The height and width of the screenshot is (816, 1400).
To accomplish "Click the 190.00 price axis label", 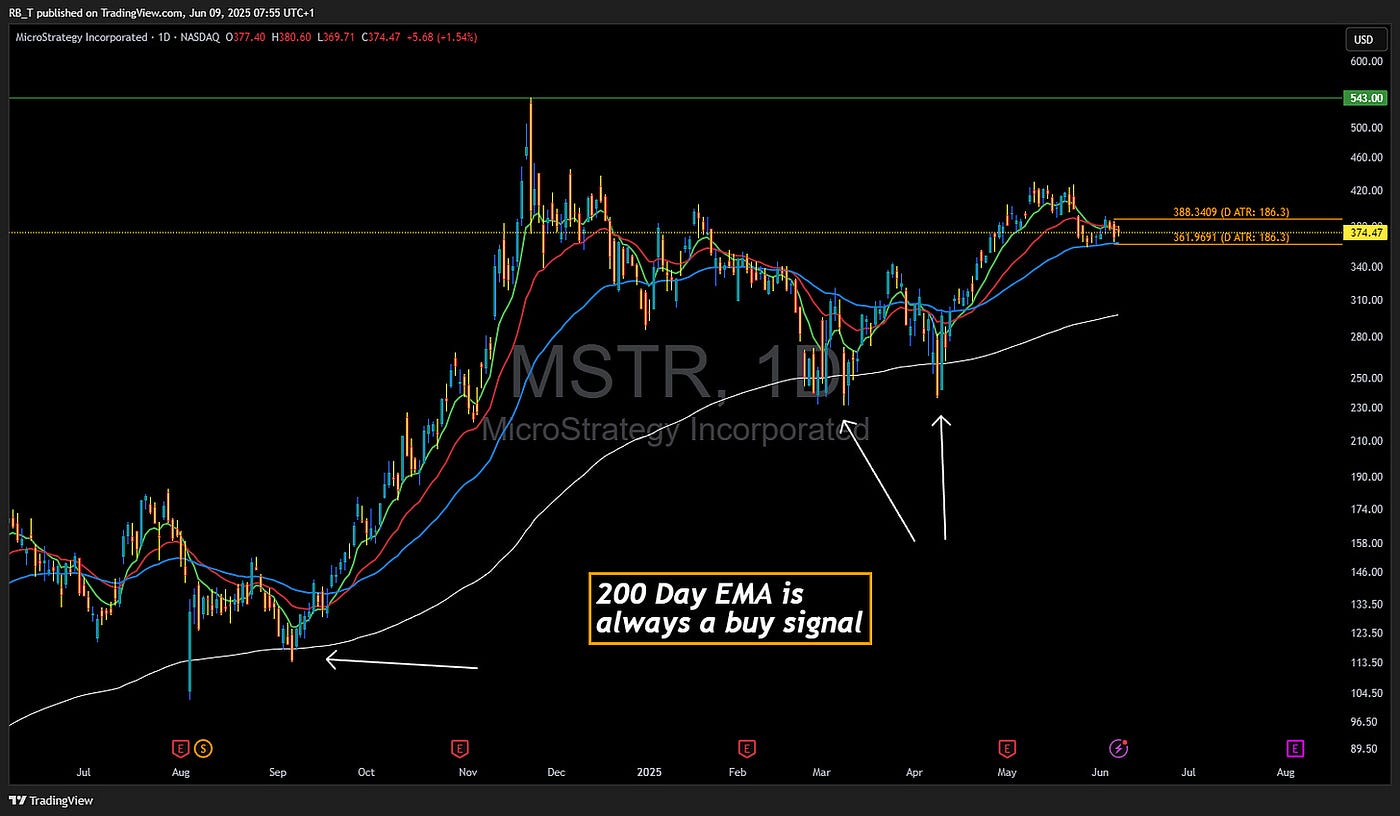I will point(1366,476).
